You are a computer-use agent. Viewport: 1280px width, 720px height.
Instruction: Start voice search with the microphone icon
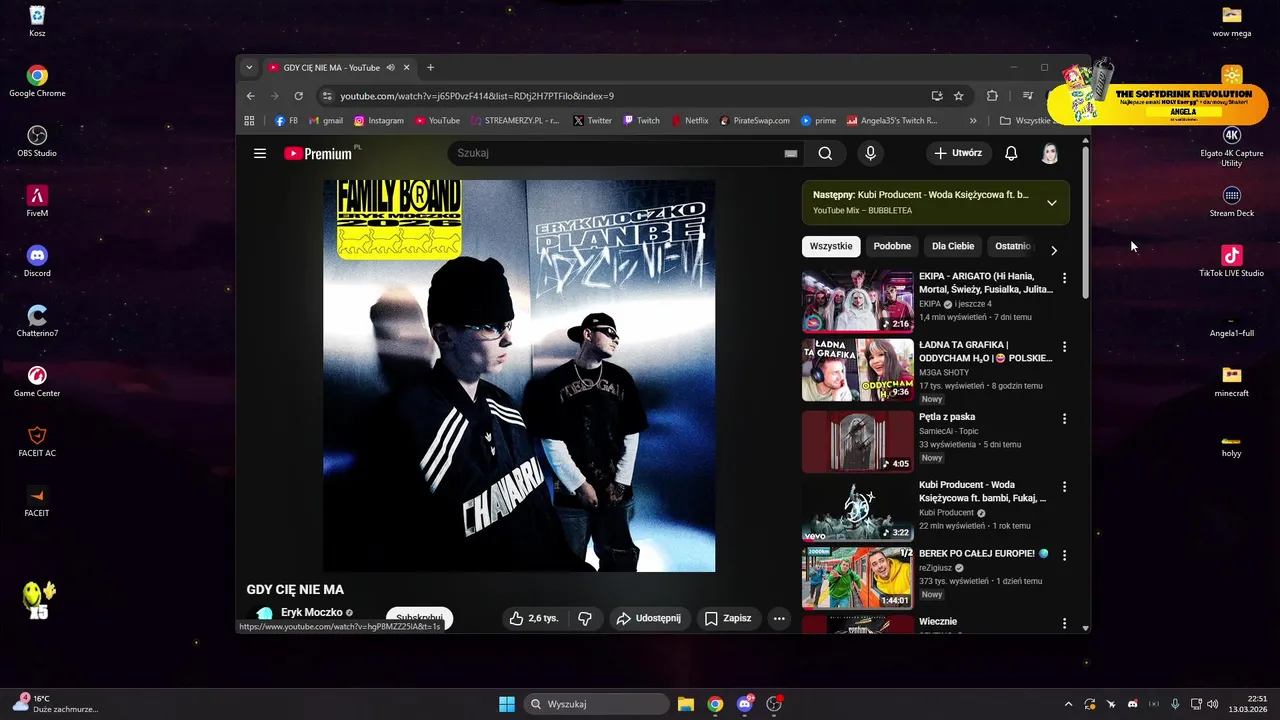(x=870, y=153)
